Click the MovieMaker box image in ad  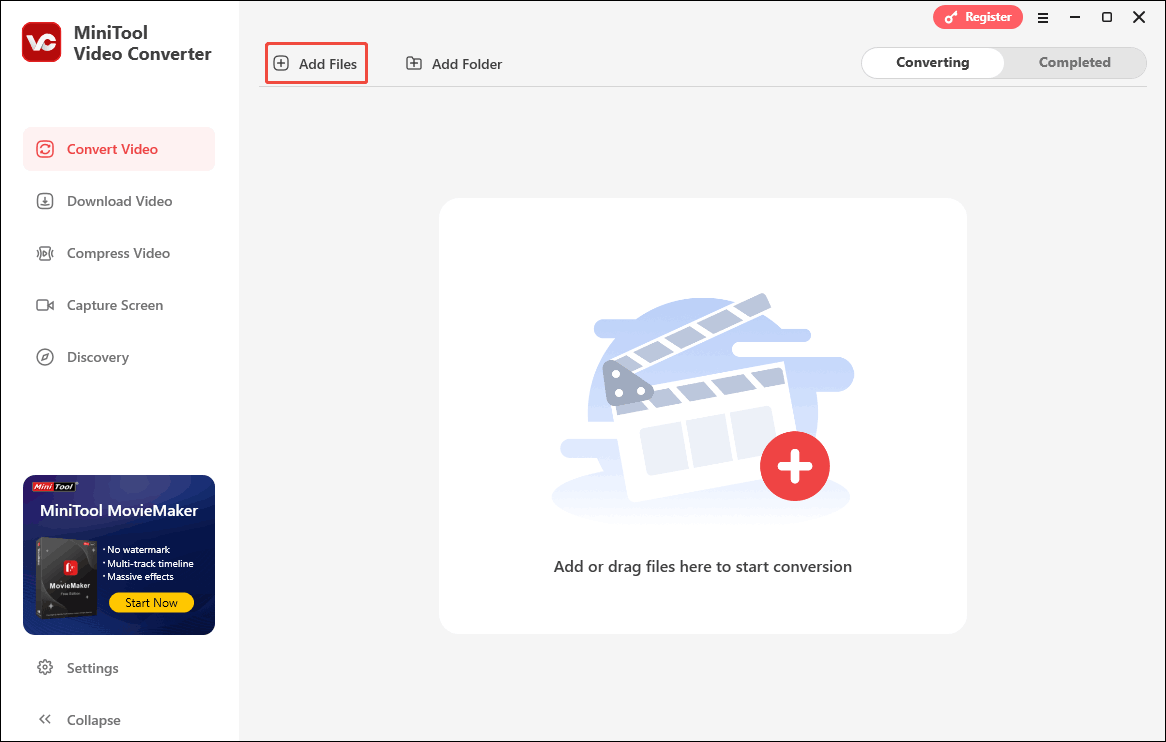point(67,578)
